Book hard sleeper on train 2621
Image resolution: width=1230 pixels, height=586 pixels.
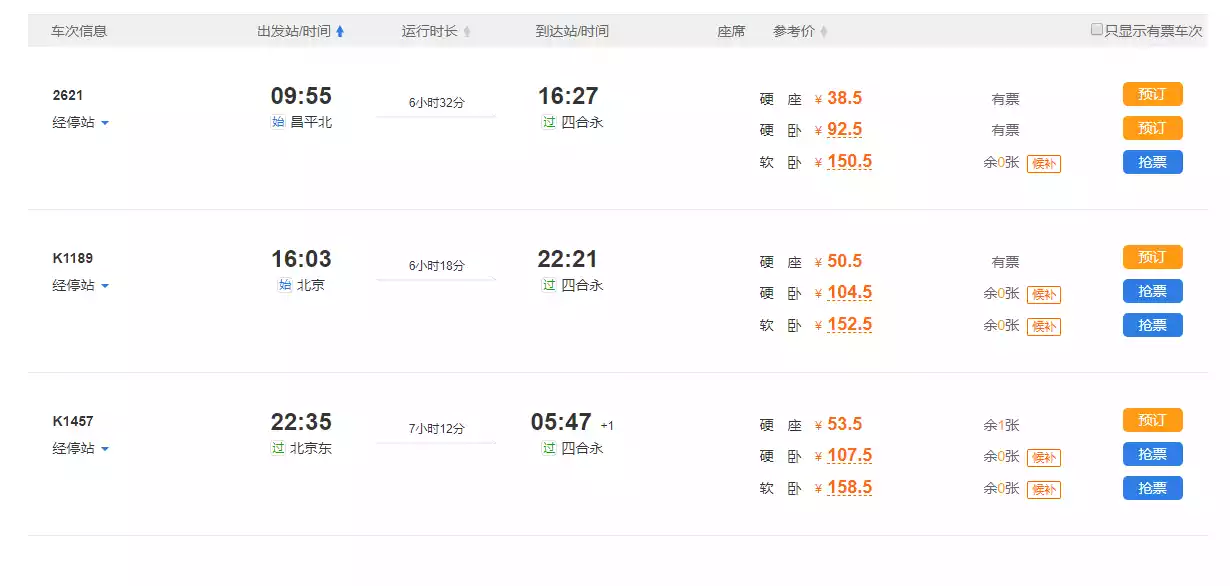tap(1152, 129)
